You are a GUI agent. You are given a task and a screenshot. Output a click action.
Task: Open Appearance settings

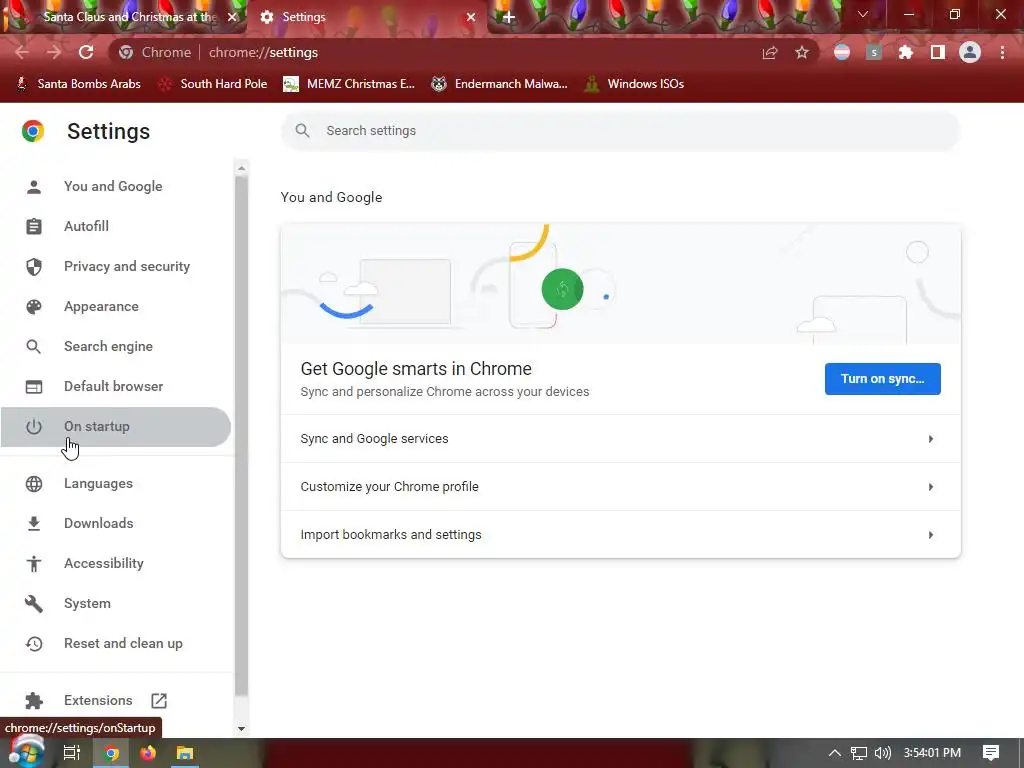[116, 306]
